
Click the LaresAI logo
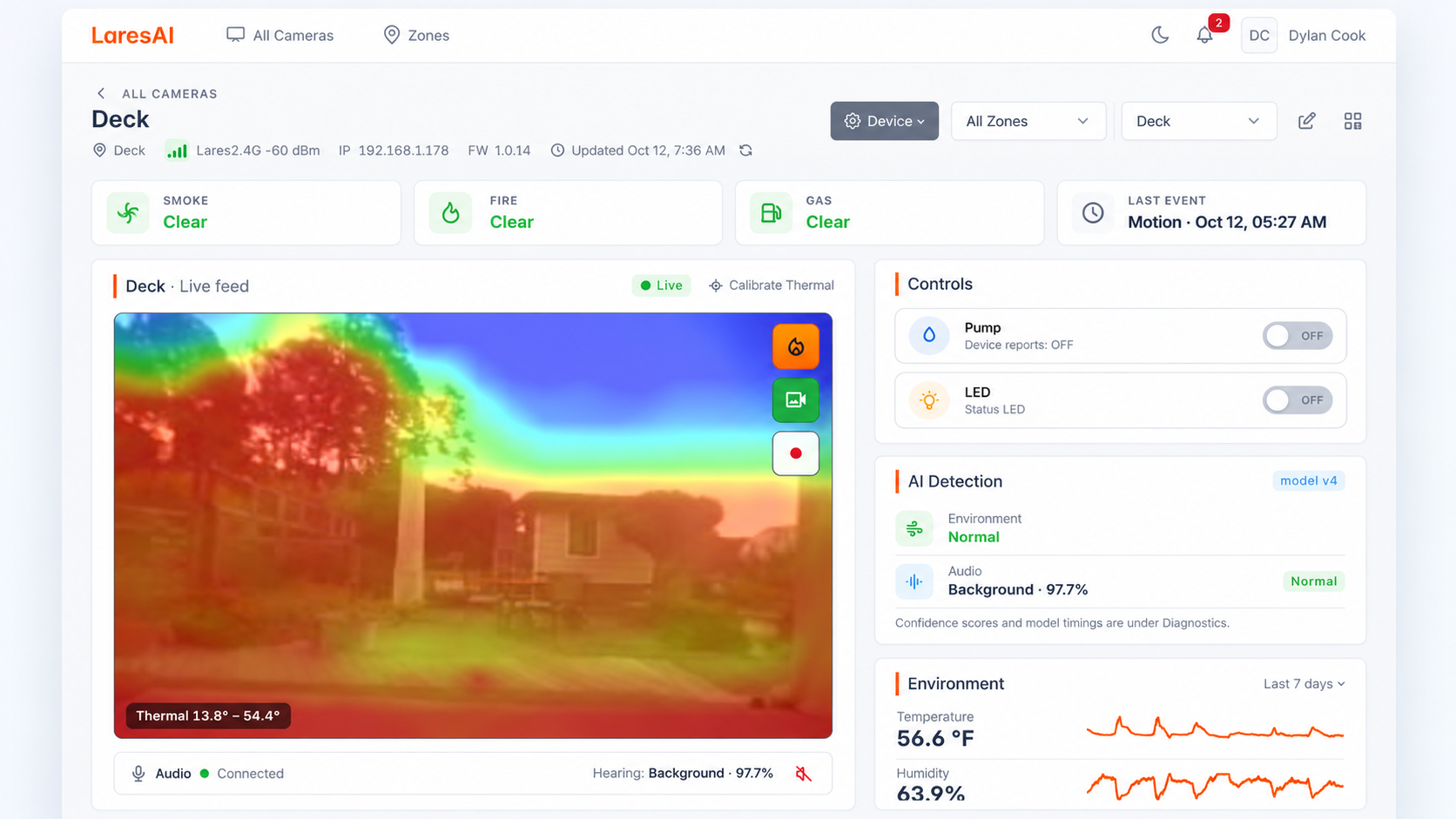pos(132,36)
